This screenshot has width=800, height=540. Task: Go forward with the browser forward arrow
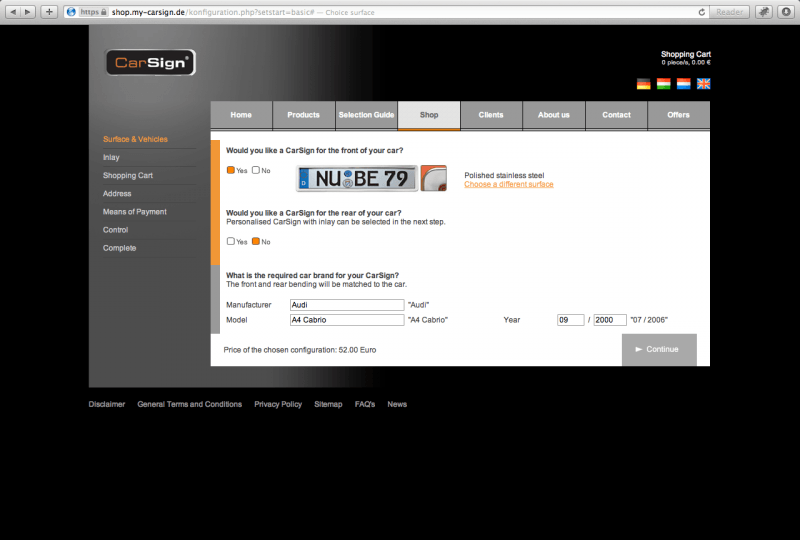(28, 12)
